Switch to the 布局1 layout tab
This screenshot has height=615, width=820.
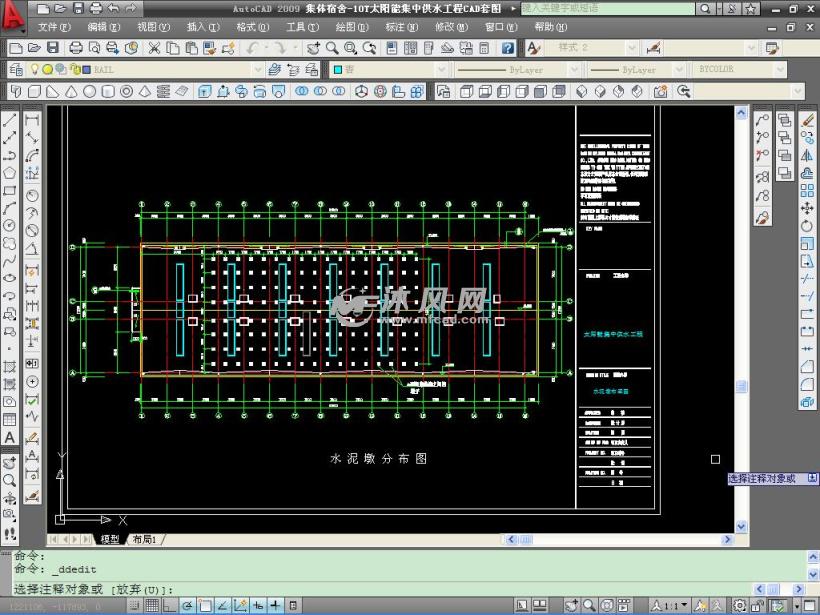pyautogui.click(x=145, y=539)
